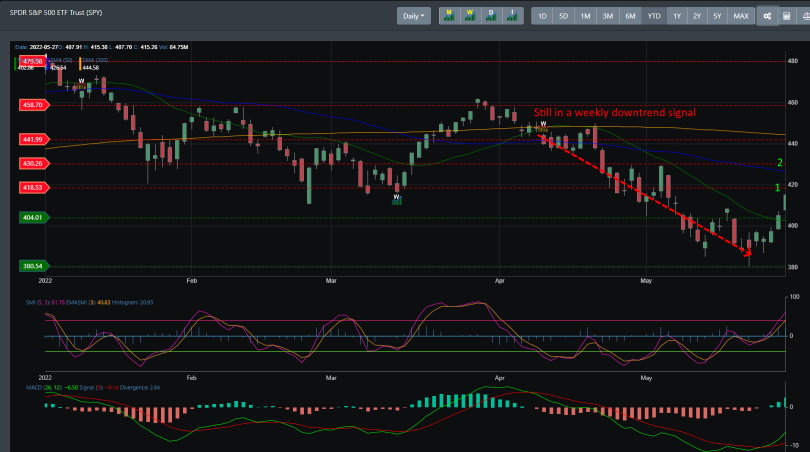Viewport: 810px width, 452px height.
Task: Click the balance scale compare icon
Action: click(804, 16)
